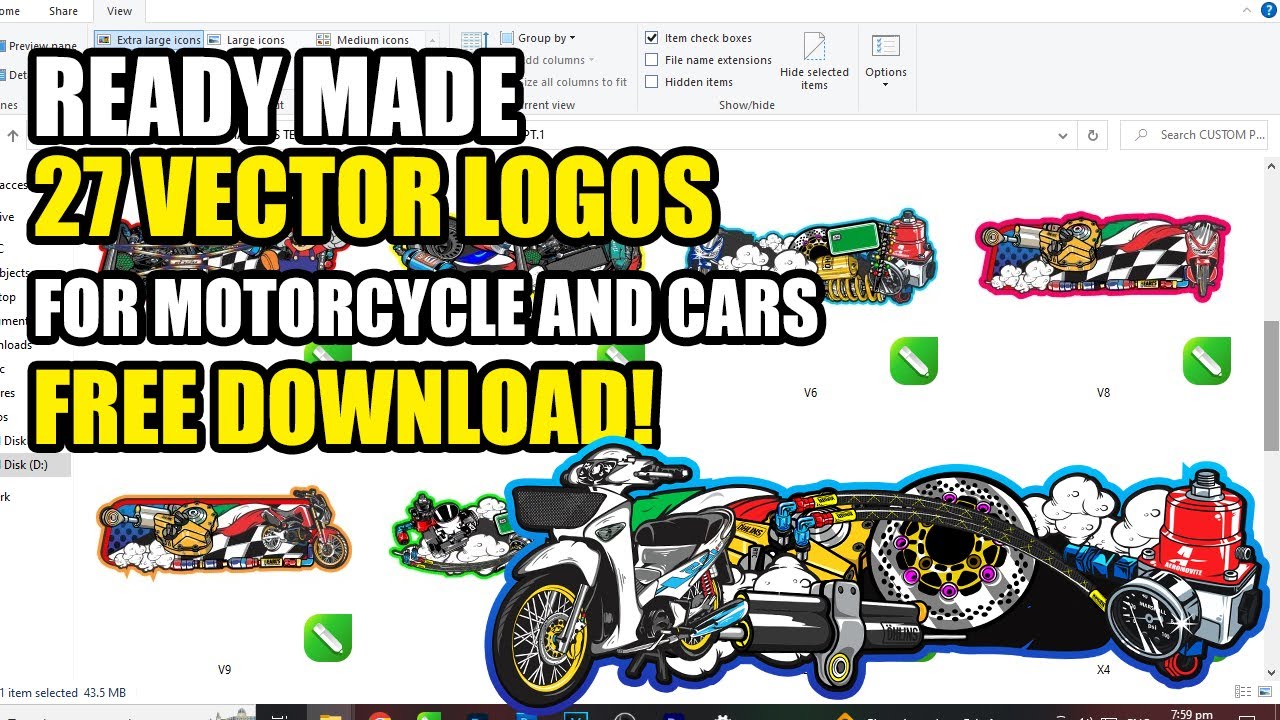This screenshot has height=720, width=1280.
Task: Open the address bar history dropdown
Action: pyautogui.click(x=1062, y=135)
